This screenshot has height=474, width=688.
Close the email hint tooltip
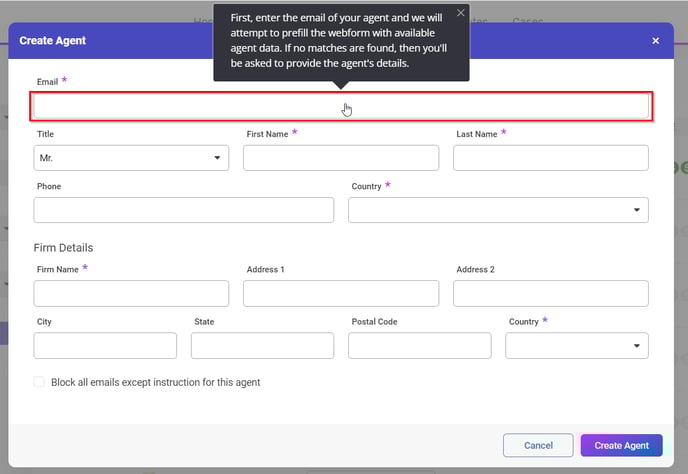click(460, 13)
